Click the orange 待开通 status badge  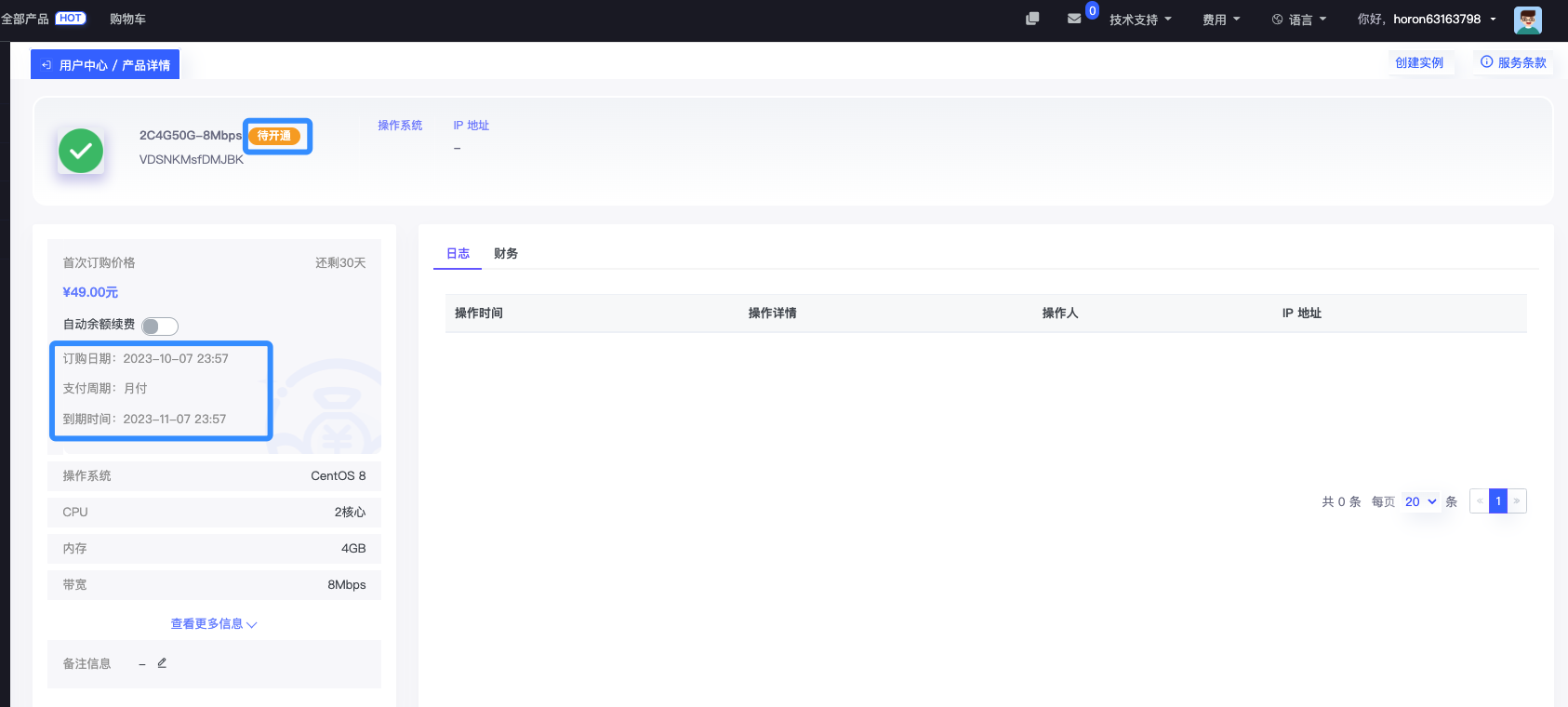coord(274,136)
